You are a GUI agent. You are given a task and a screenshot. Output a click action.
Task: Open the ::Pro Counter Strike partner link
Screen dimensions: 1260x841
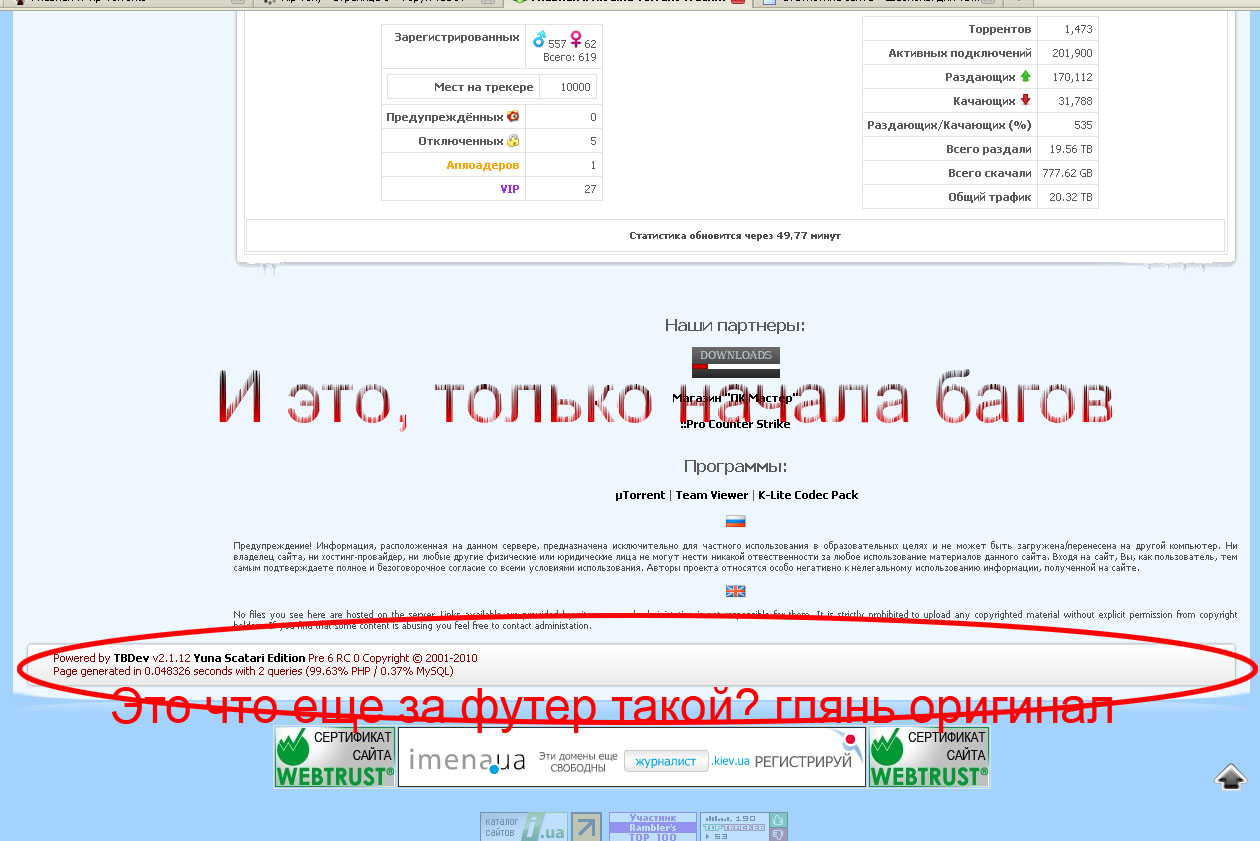(735, 424)
